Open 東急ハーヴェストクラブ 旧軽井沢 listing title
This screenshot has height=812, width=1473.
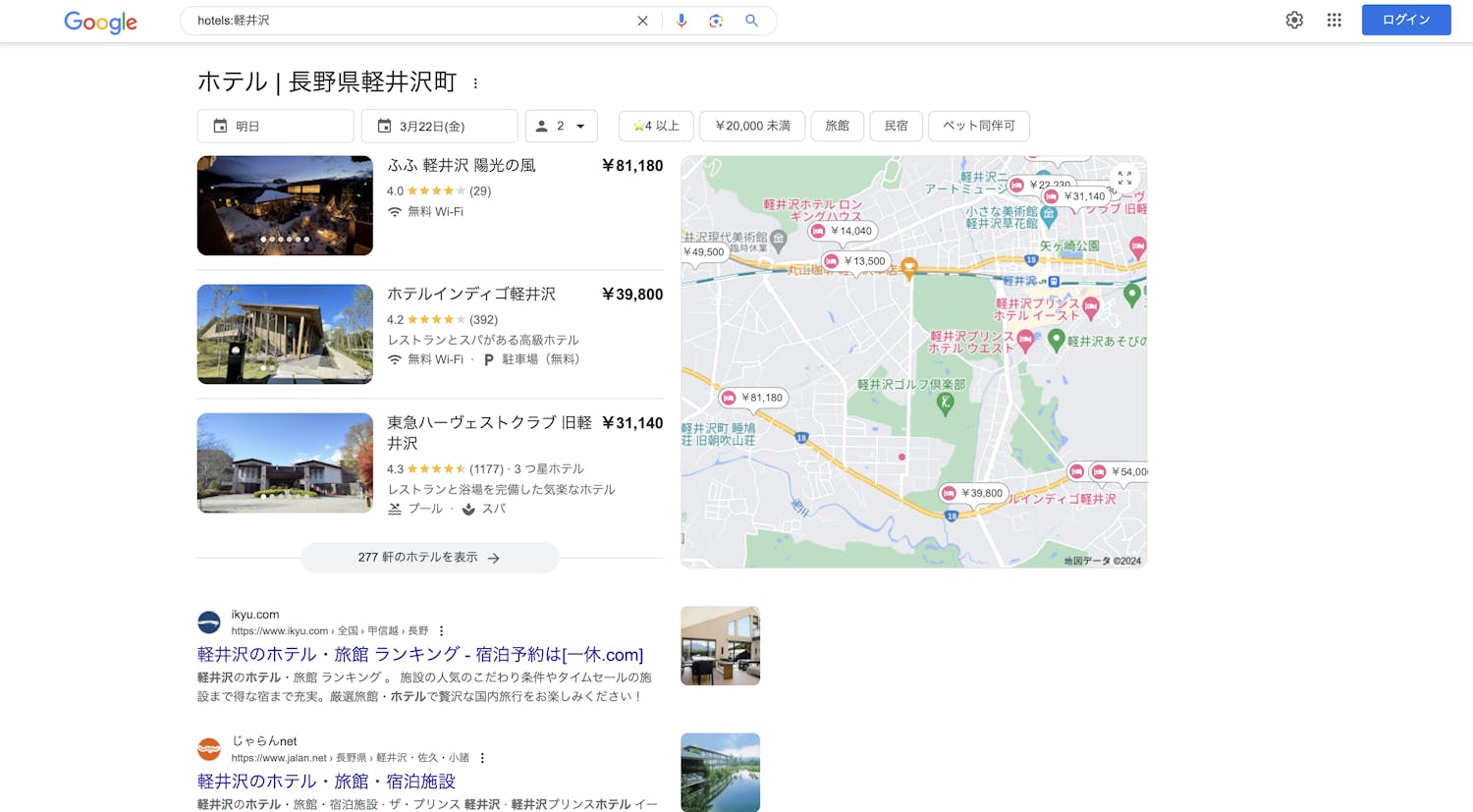[489, 433]
